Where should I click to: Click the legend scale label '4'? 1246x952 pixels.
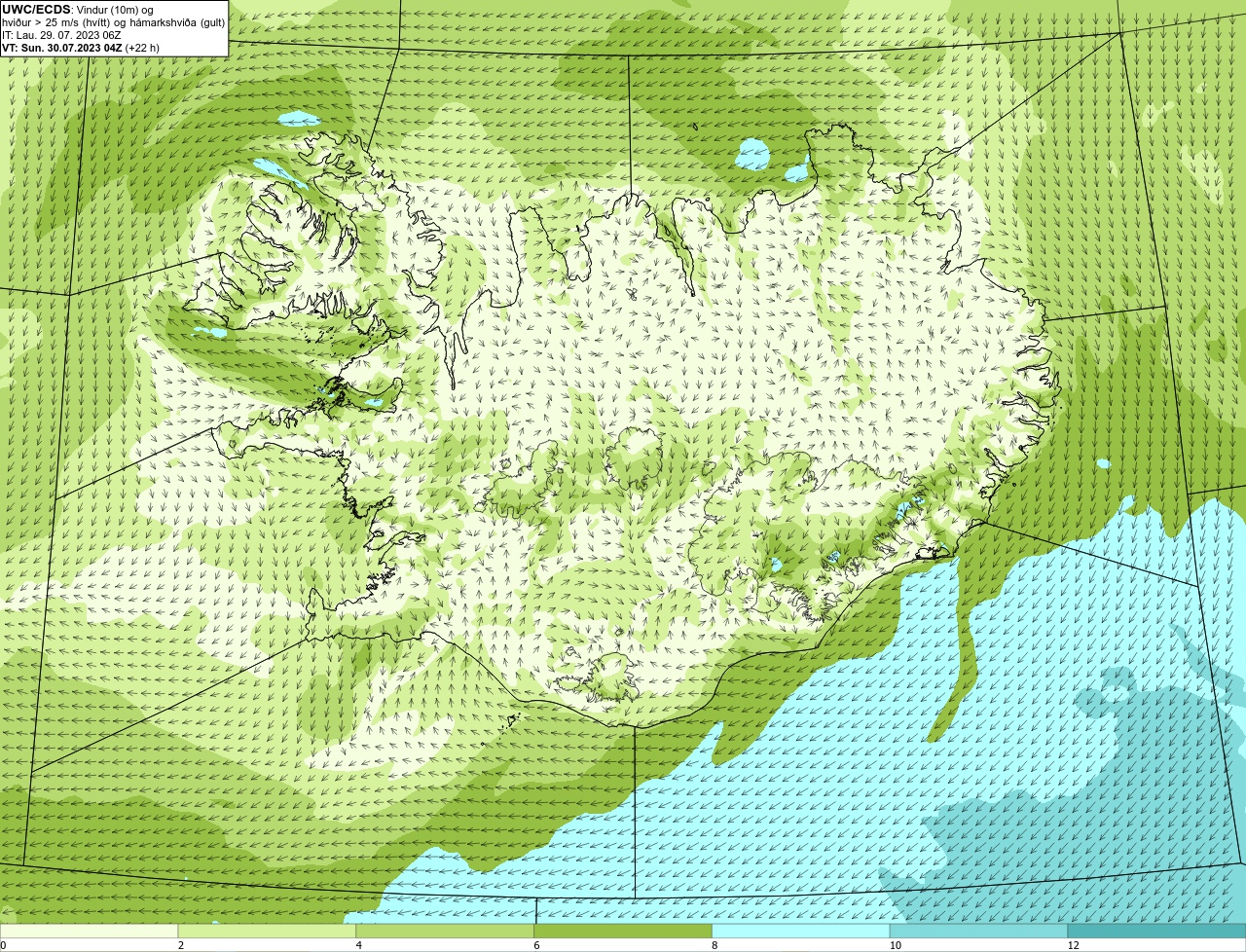pyautogui.click(x=359, y=945)
